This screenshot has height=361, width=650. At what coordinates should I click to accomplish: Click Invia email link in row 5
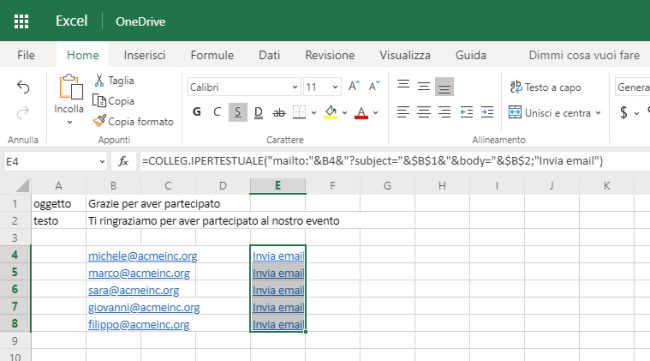click(278, 273)
